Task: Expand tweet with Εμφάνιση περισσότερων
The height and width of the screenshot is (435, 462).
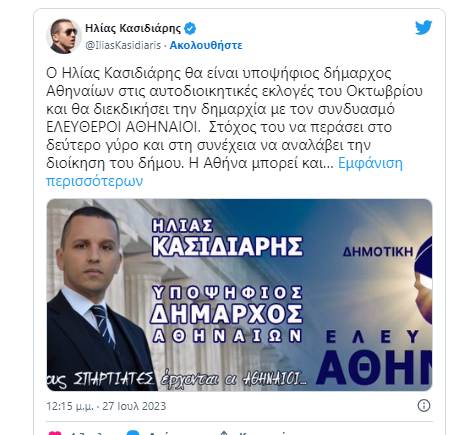Action: coord(224,172)
